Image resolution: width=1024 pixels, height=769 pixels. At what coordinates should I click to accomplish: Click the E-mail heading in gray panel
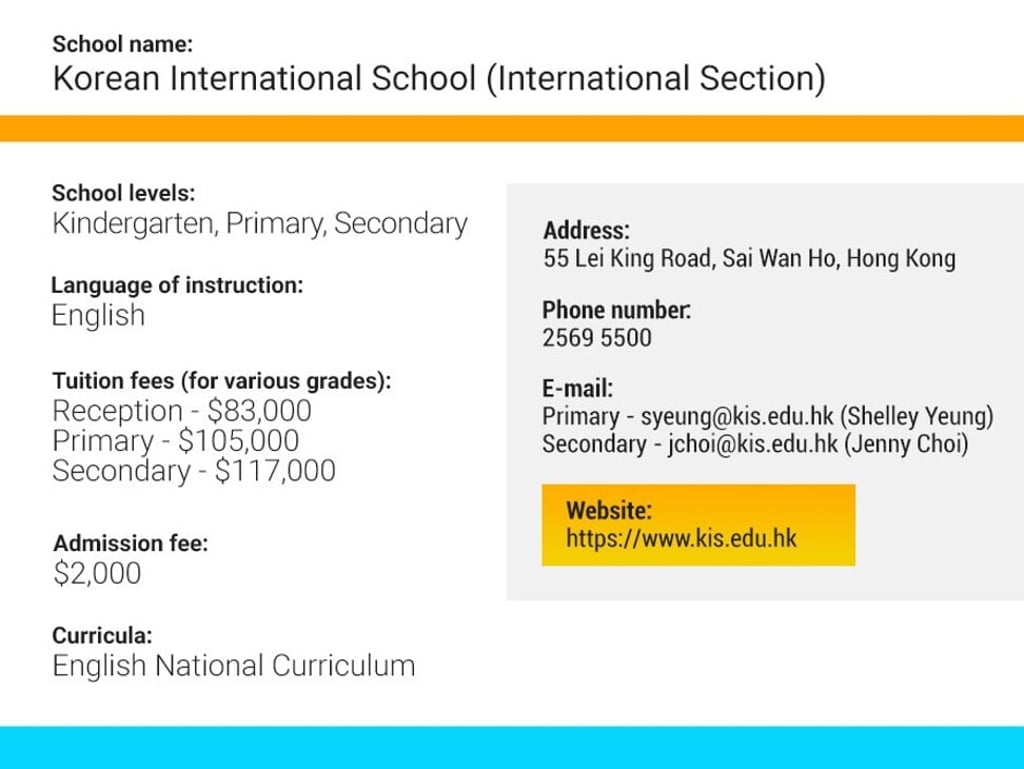click(577, 389)
